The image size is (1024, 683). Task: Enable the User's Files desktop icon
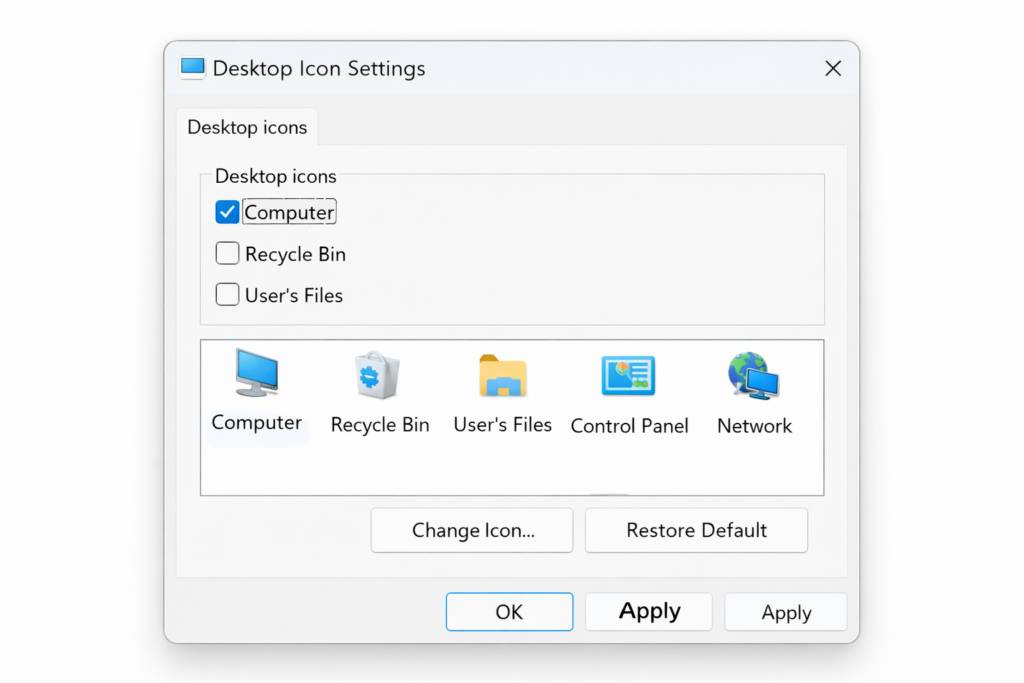coord(227,294)
